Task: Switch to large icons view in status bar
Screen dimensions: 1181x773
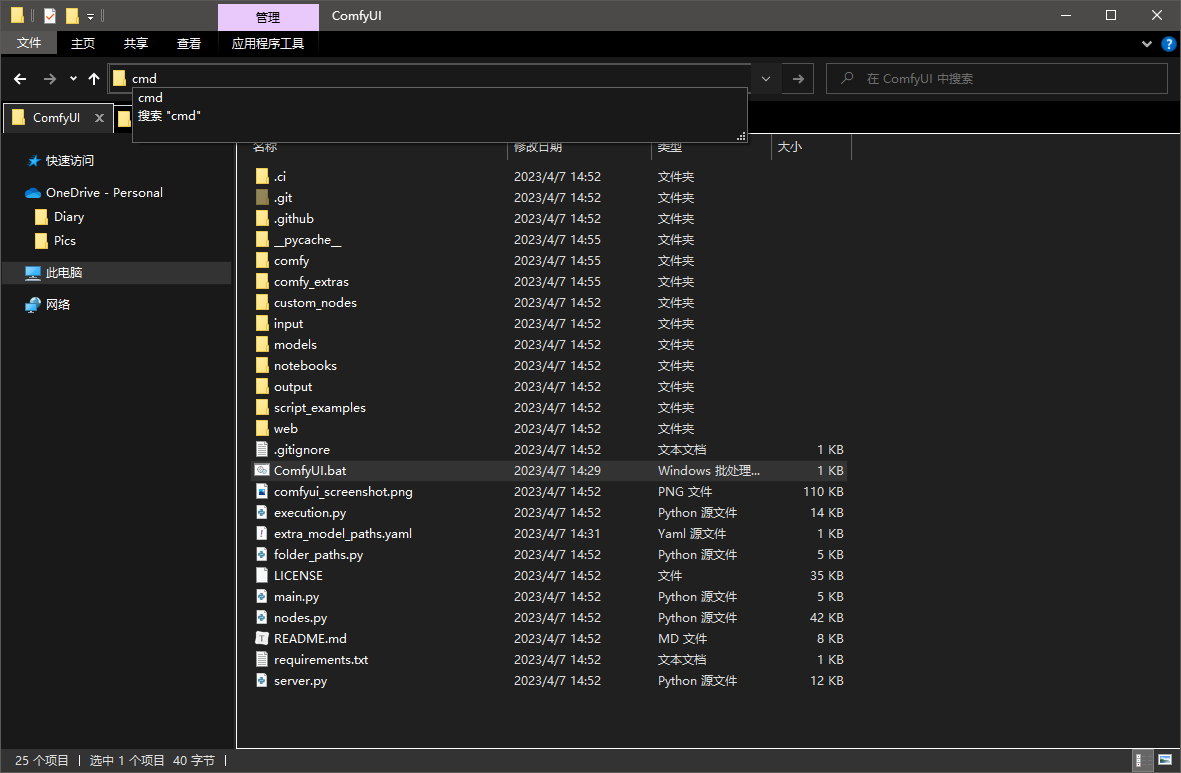Action: tap(1164, 760)
